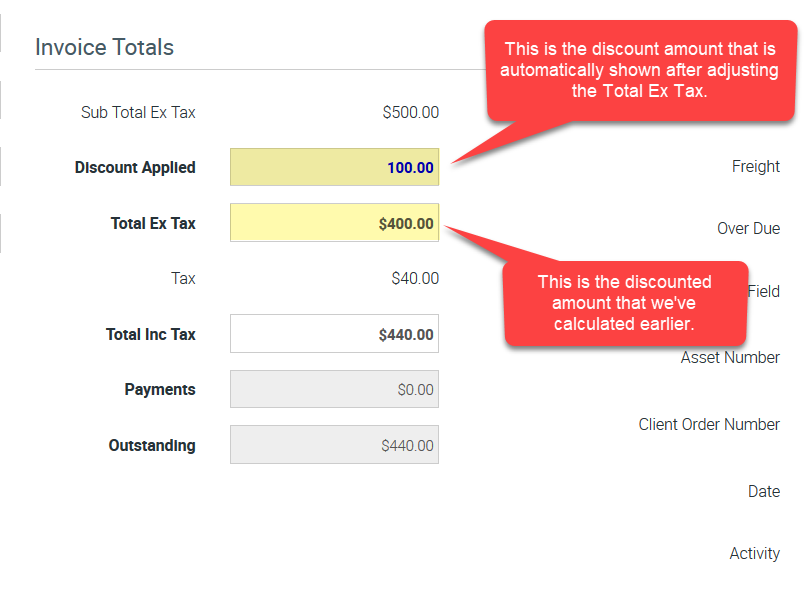
Task: Click the $40.00 tax value
Action: [414, 278]
